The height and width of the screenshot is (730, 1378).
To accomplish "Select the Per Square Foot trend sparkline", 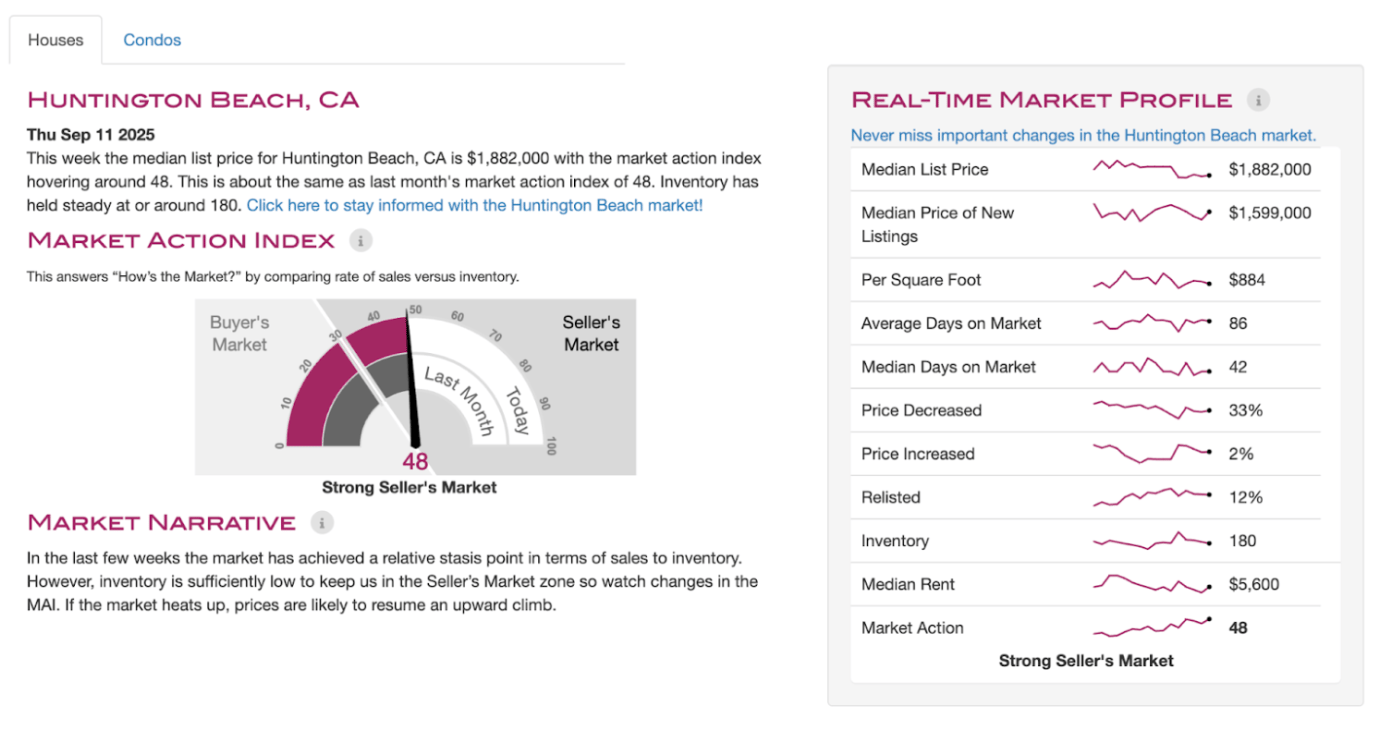I will [1152, 280].
